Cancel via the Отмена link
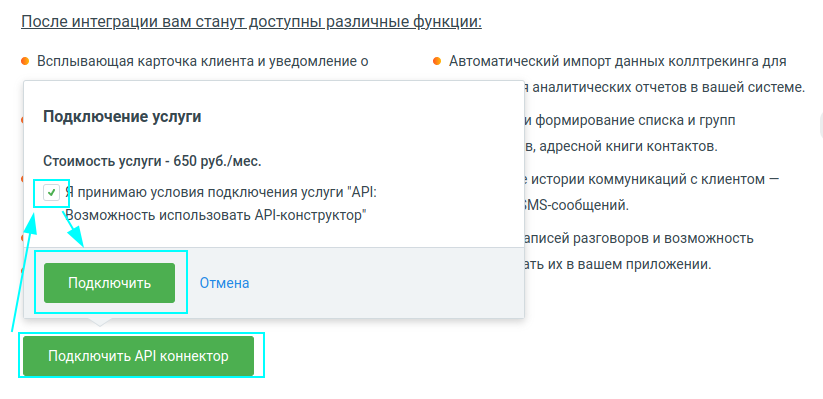Screen dimensions: 823x399 coord(224,283)
